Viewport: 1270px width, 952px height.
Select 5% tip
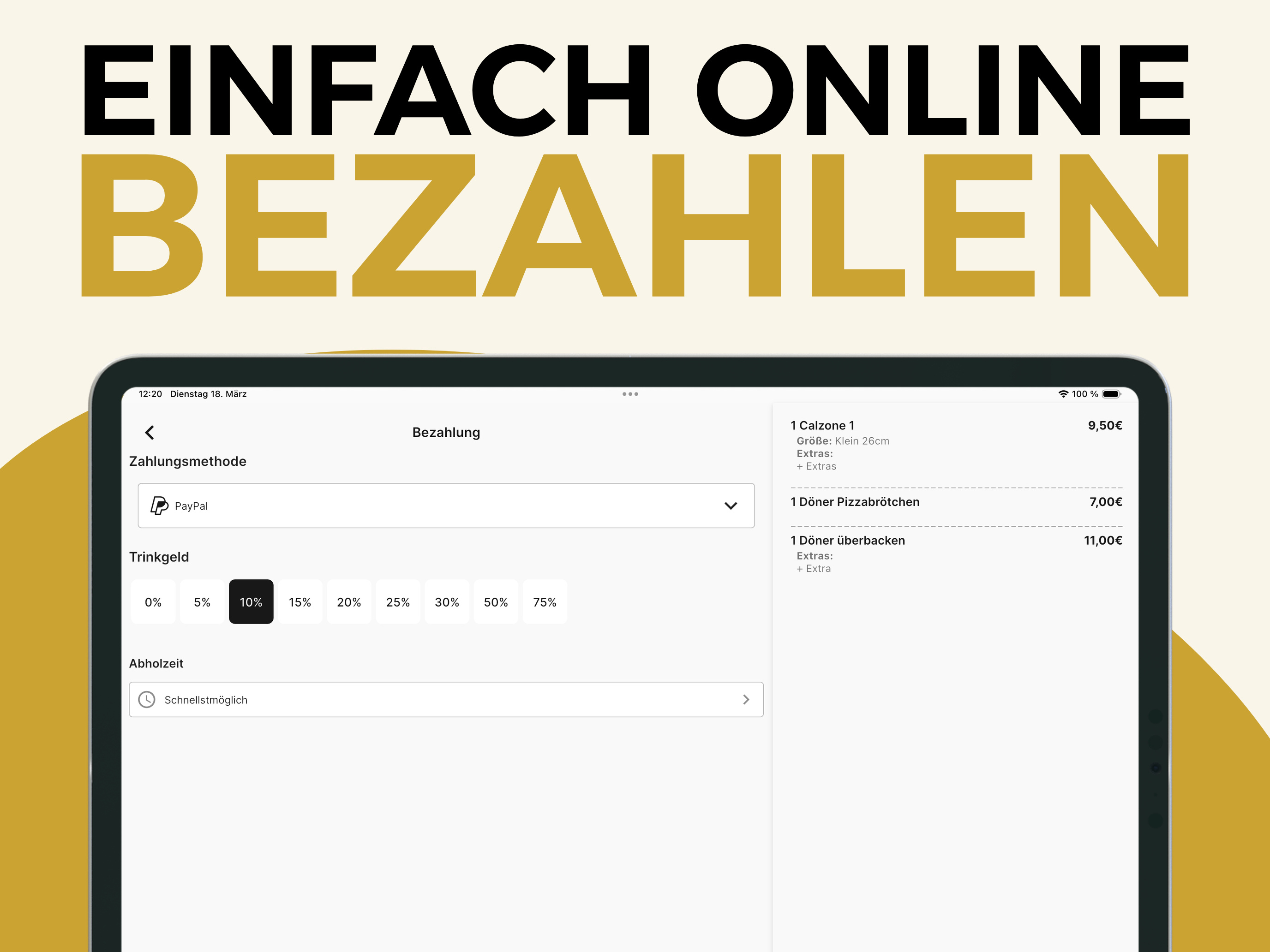[x=202, y=602]
